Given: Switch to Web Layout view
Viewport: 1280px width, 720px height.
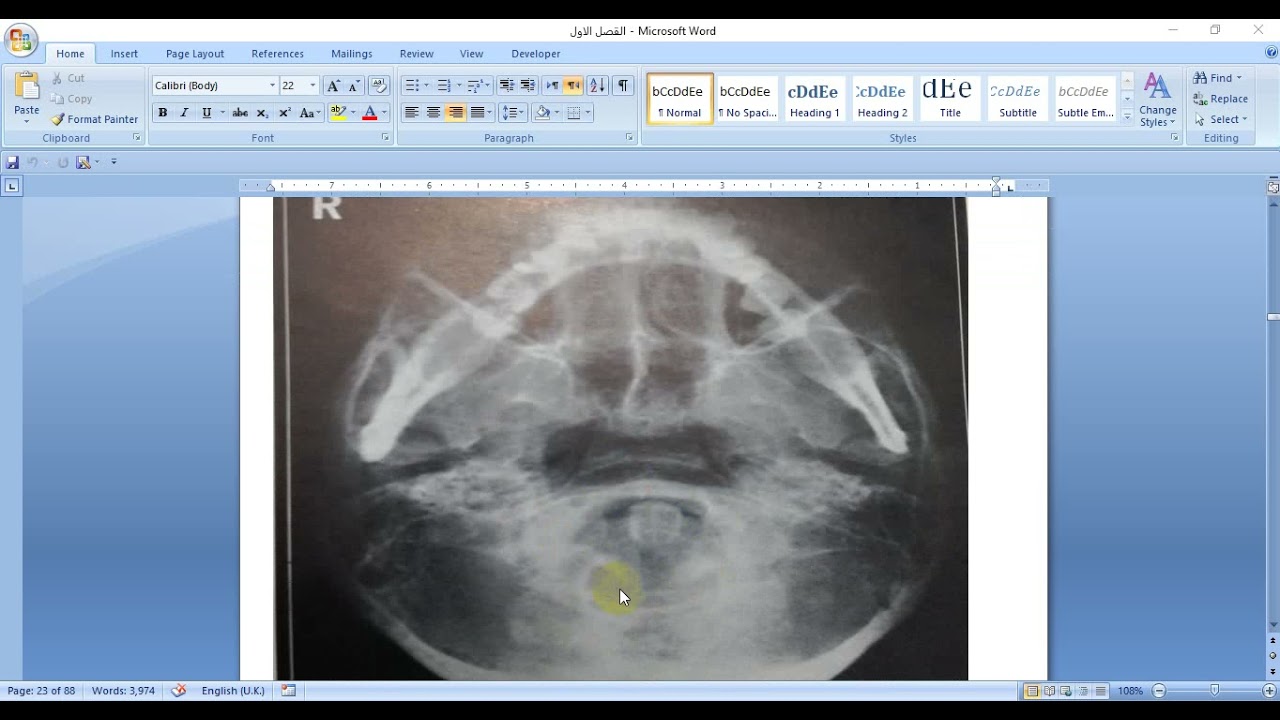Looking at the screenshot, I should tap(1065, 691).
